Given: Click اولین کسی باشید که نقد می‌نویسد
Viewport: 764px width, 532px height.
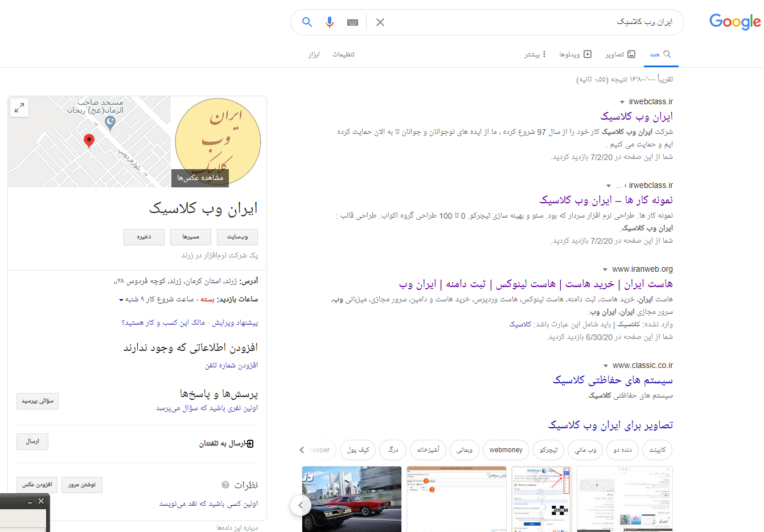Looking at the screenshot, I should pyautogui.click(x=209, y=504).
